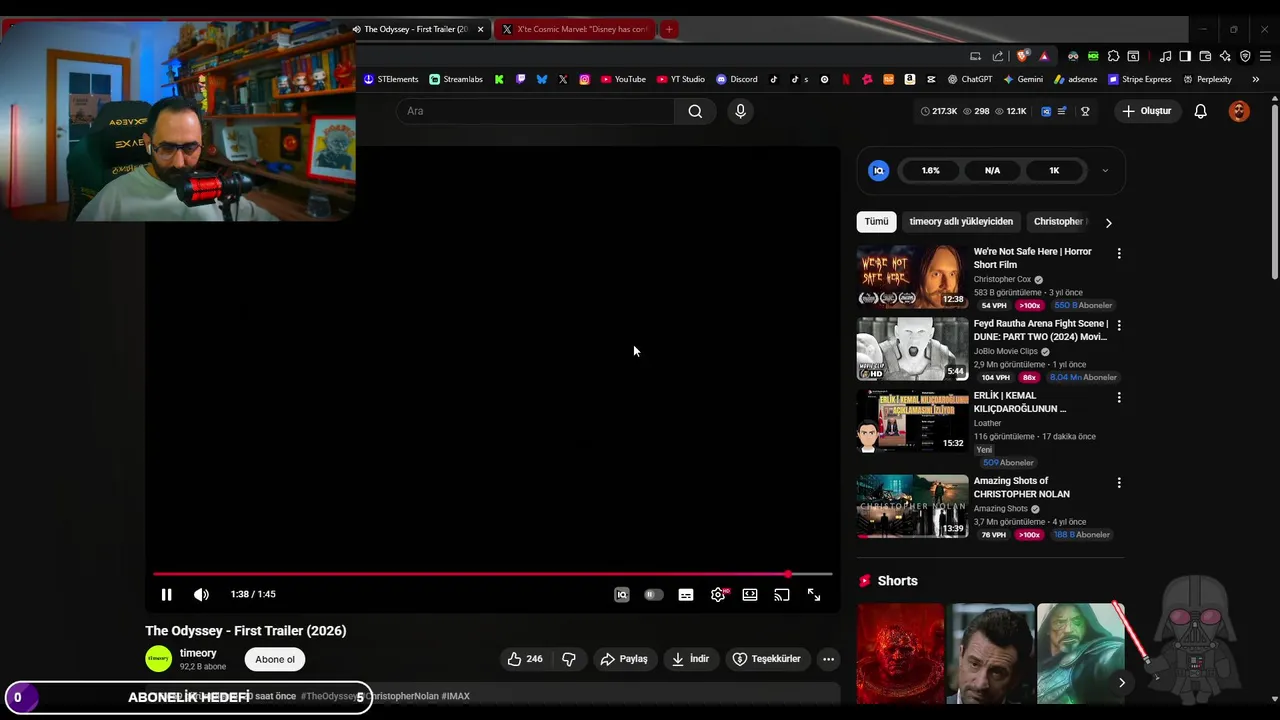Click the #IMAX hashtag in description
This screenshot has height=720, width=1280.
click(456, 696)
